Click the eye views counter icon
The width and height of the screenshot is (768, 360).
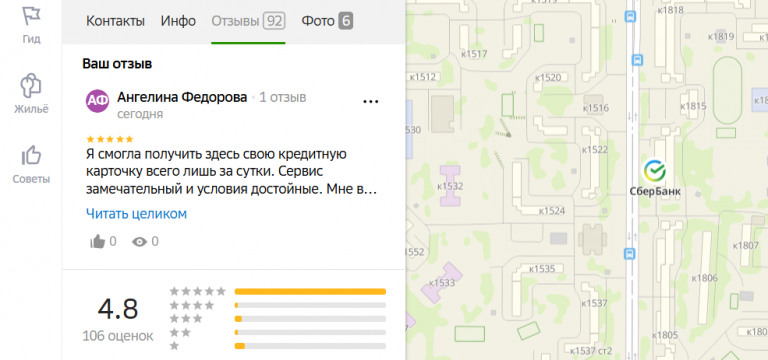pyautogui.click(x=140, y=241)
